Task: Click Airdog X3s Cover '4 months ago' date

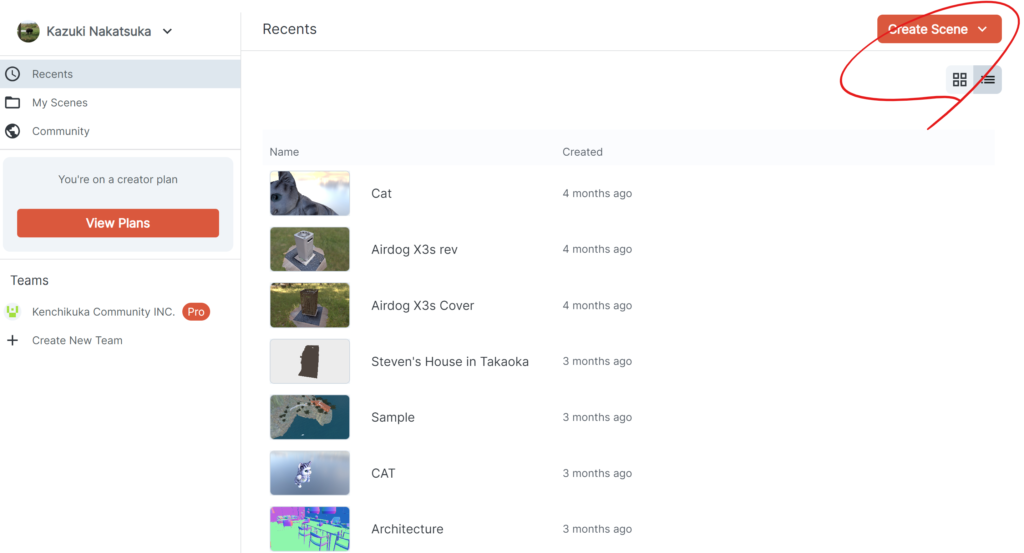Action: pyautogui.click(x=597, y=306)
